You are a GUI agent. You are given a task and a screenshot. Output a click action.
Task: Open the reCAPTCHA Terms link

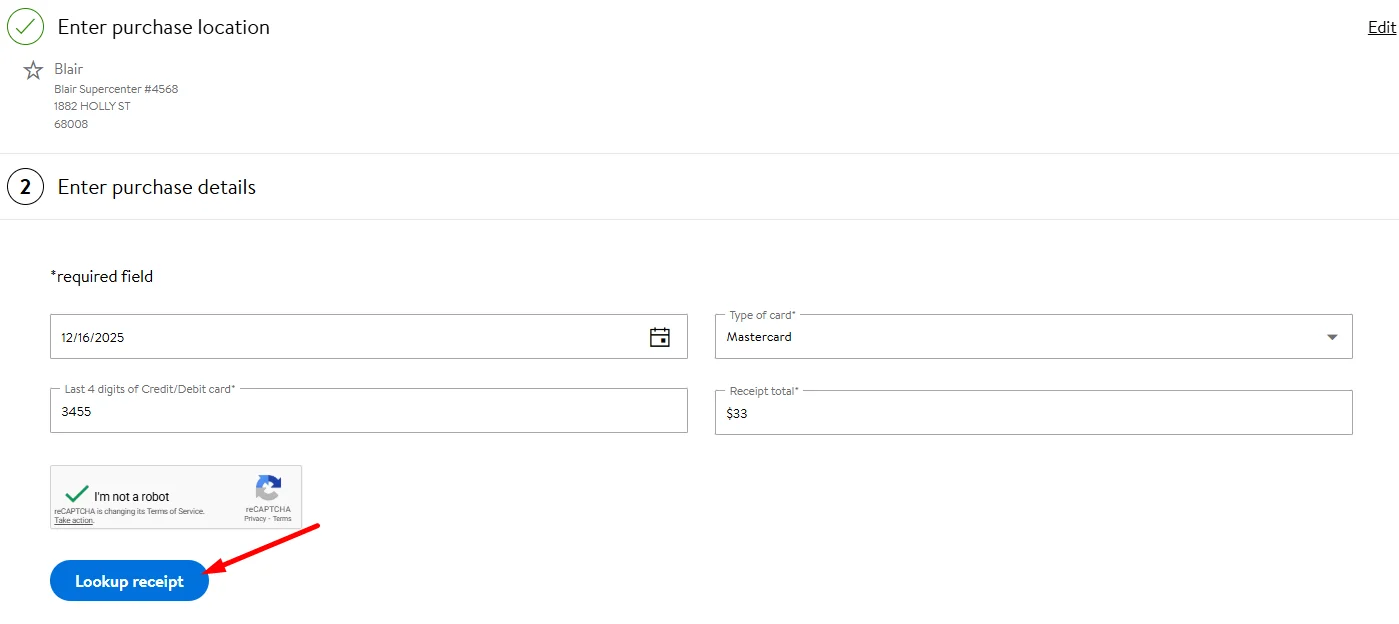[283, 519]
